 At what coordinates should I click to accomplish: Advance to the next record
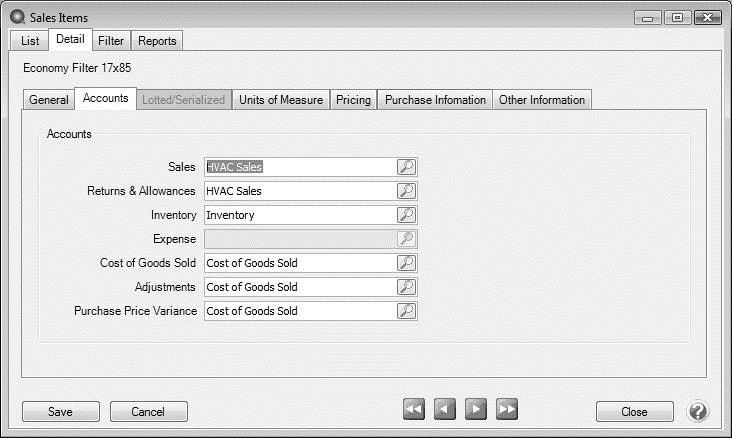(476, 409)
